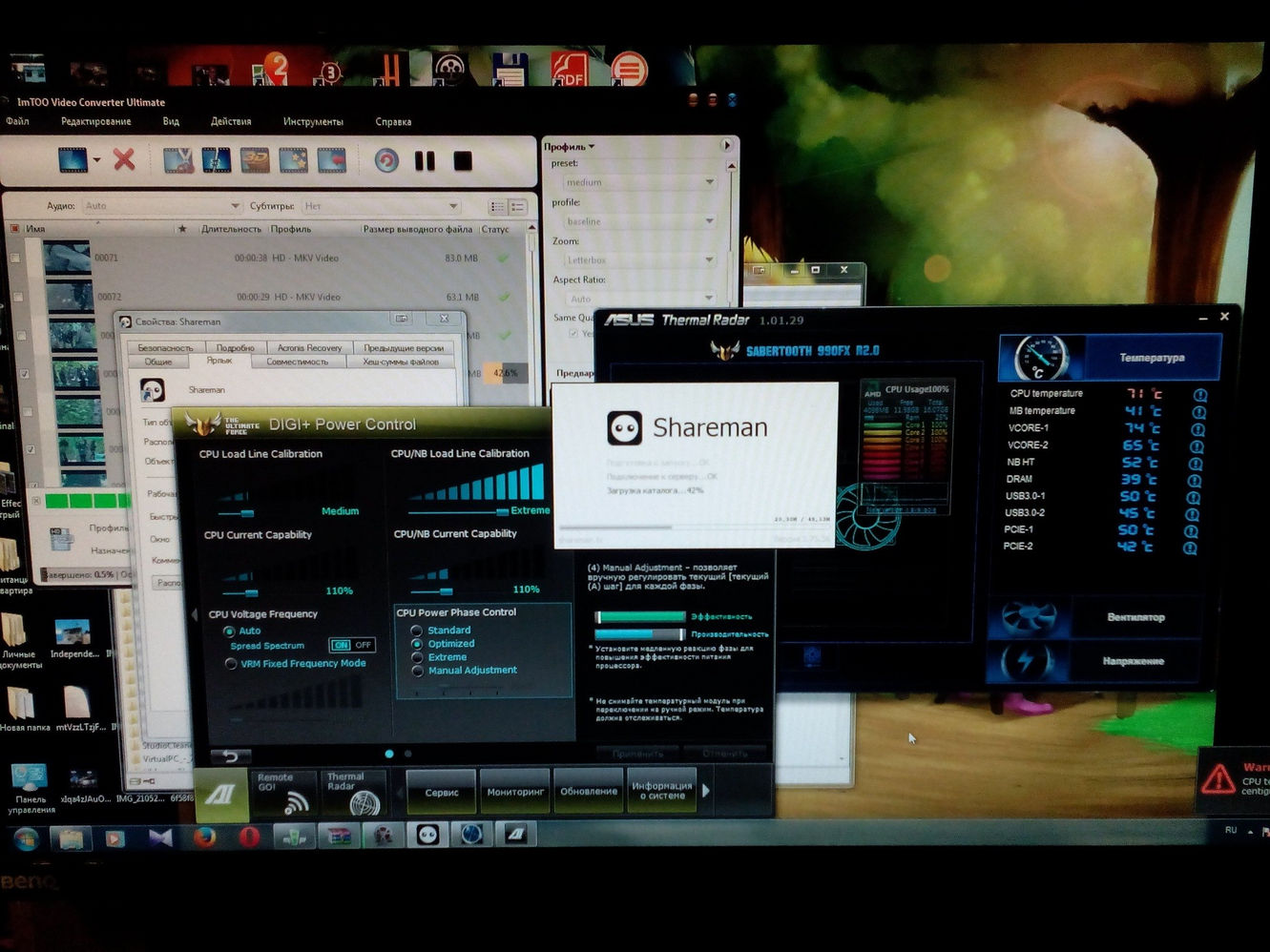The height and width of the screenshot is (952, 1270).
Task: Expand the Субтитры dropdown
Action: point(381,205)
